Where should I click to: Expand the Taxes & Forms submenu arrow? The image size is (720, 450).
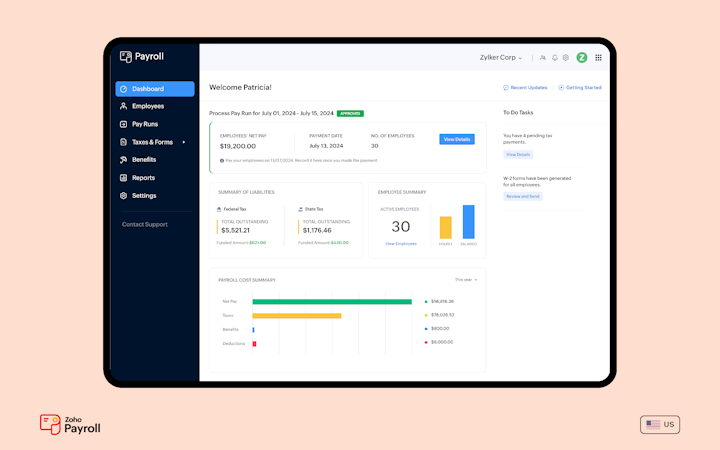click(x=184, y=142)
